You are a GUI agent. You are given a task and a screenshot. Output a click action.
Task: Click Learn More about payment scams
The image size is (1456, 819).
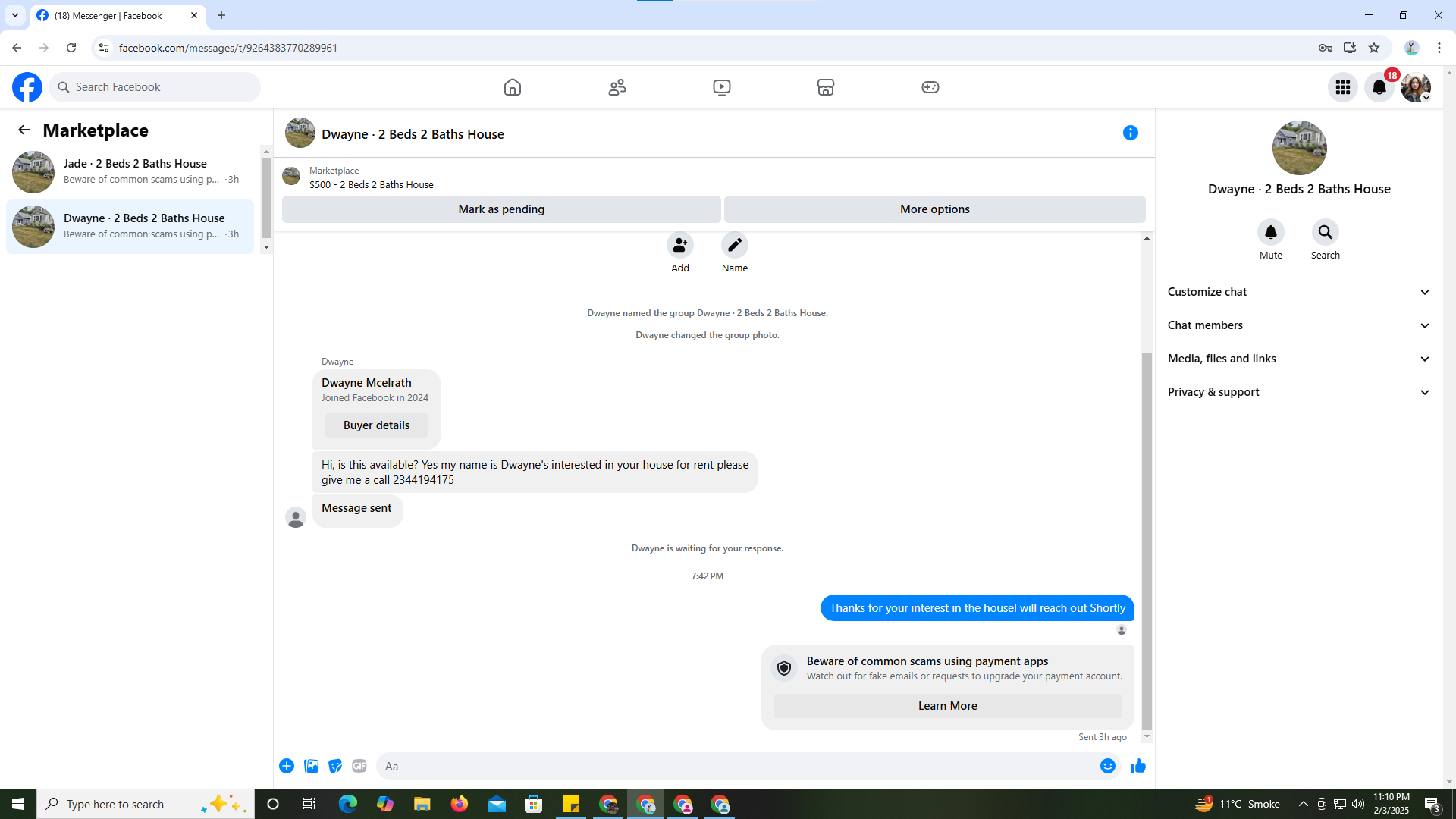coord(947,706)
